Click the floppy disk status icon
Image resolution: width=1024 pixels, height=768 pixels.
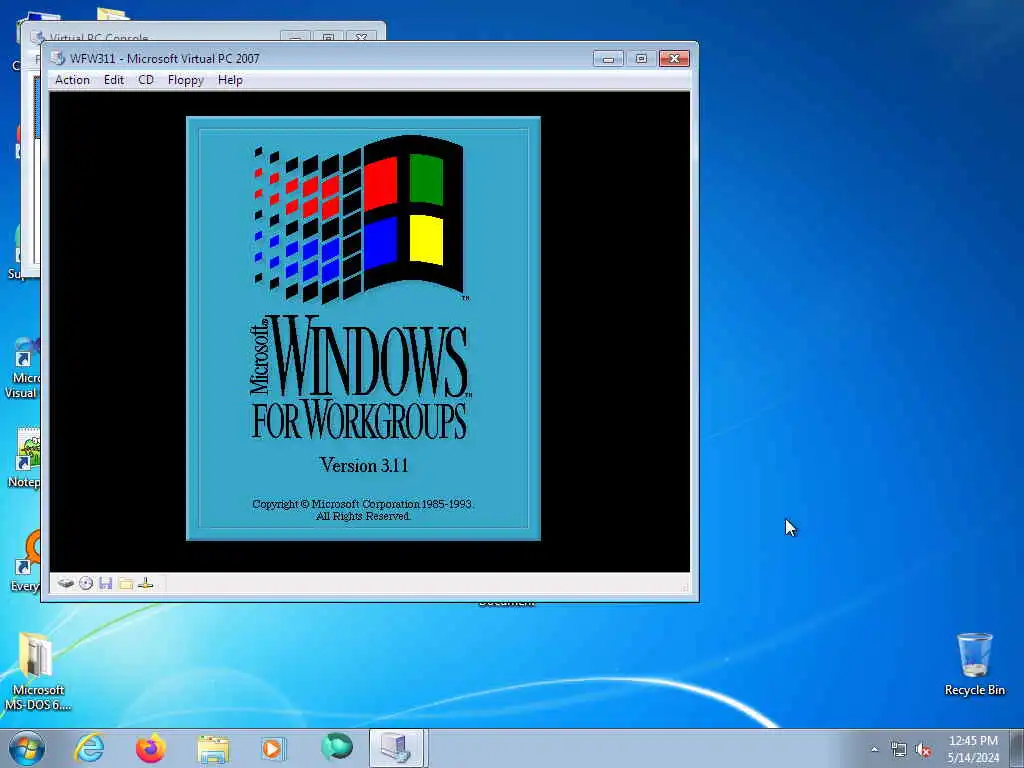[x=106, y=583]
